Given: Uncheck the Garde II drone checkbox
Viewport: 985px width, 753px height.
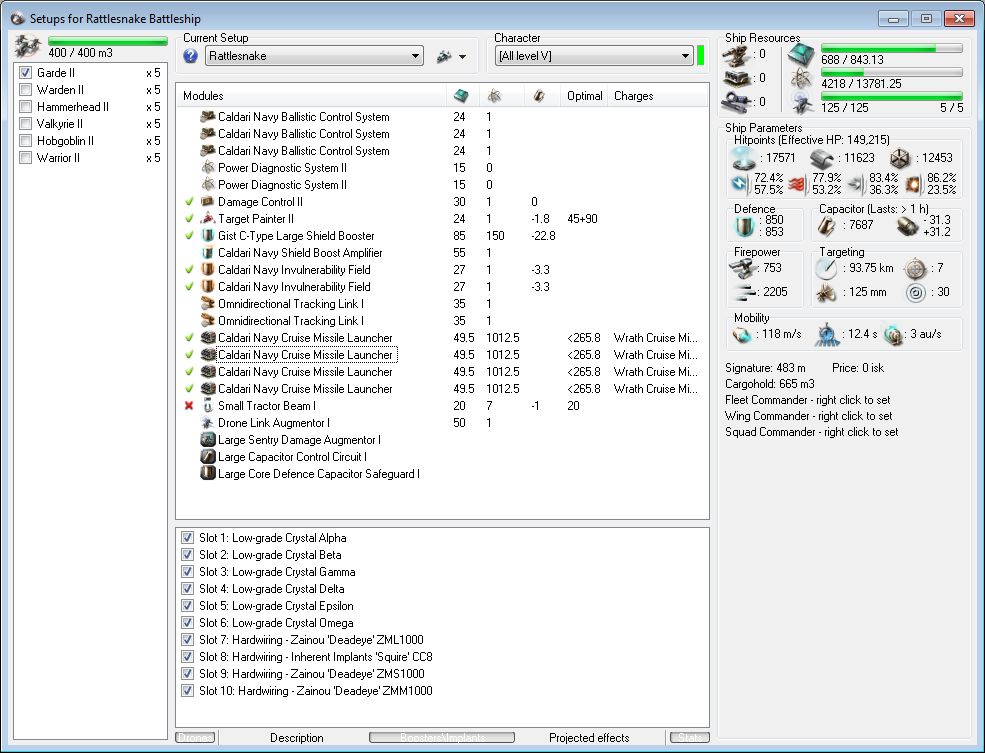Looking at the screenshot, I should coord(25,73).
